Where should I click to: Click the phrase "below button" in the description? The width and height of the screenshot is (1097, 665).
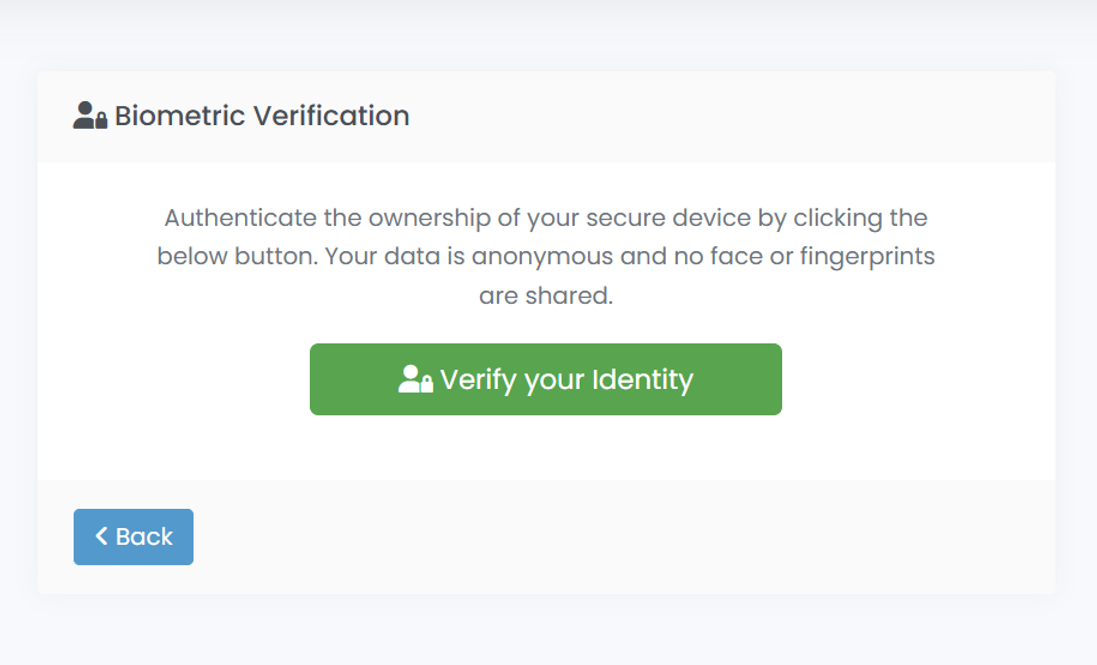237,256
